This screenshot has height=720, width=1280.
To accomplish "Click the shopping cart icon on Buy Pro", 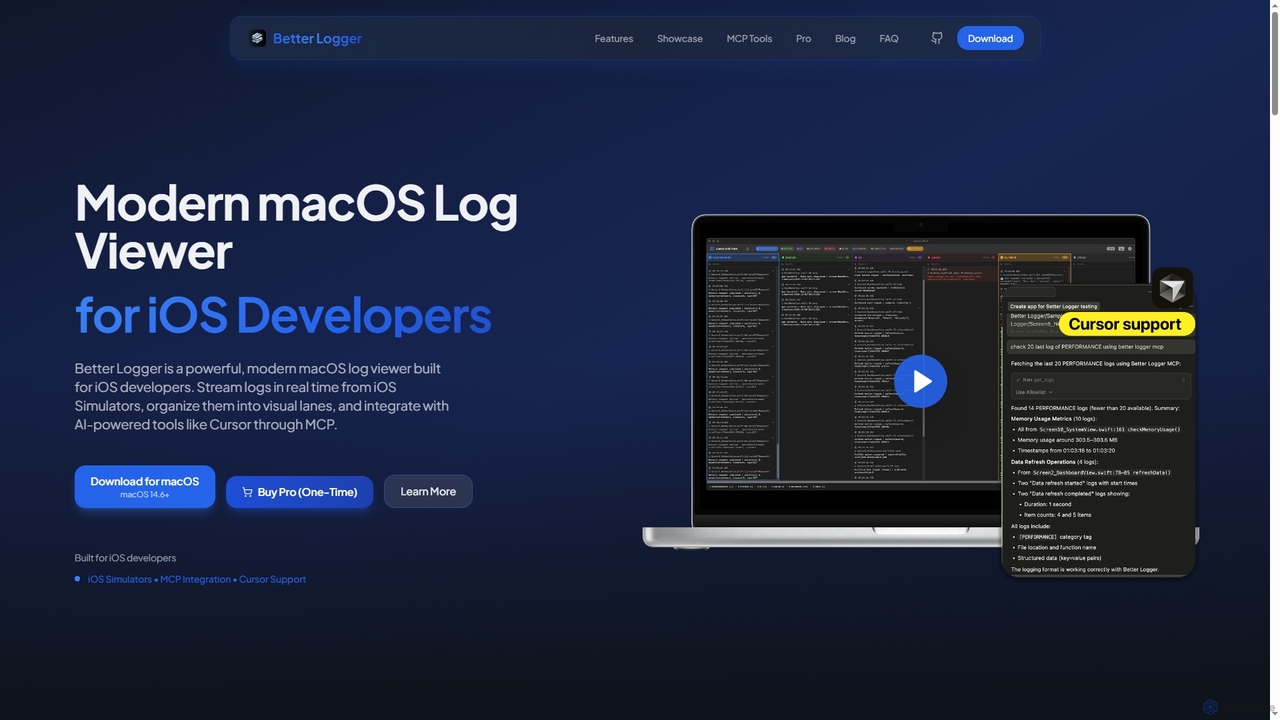I will 247,492.
